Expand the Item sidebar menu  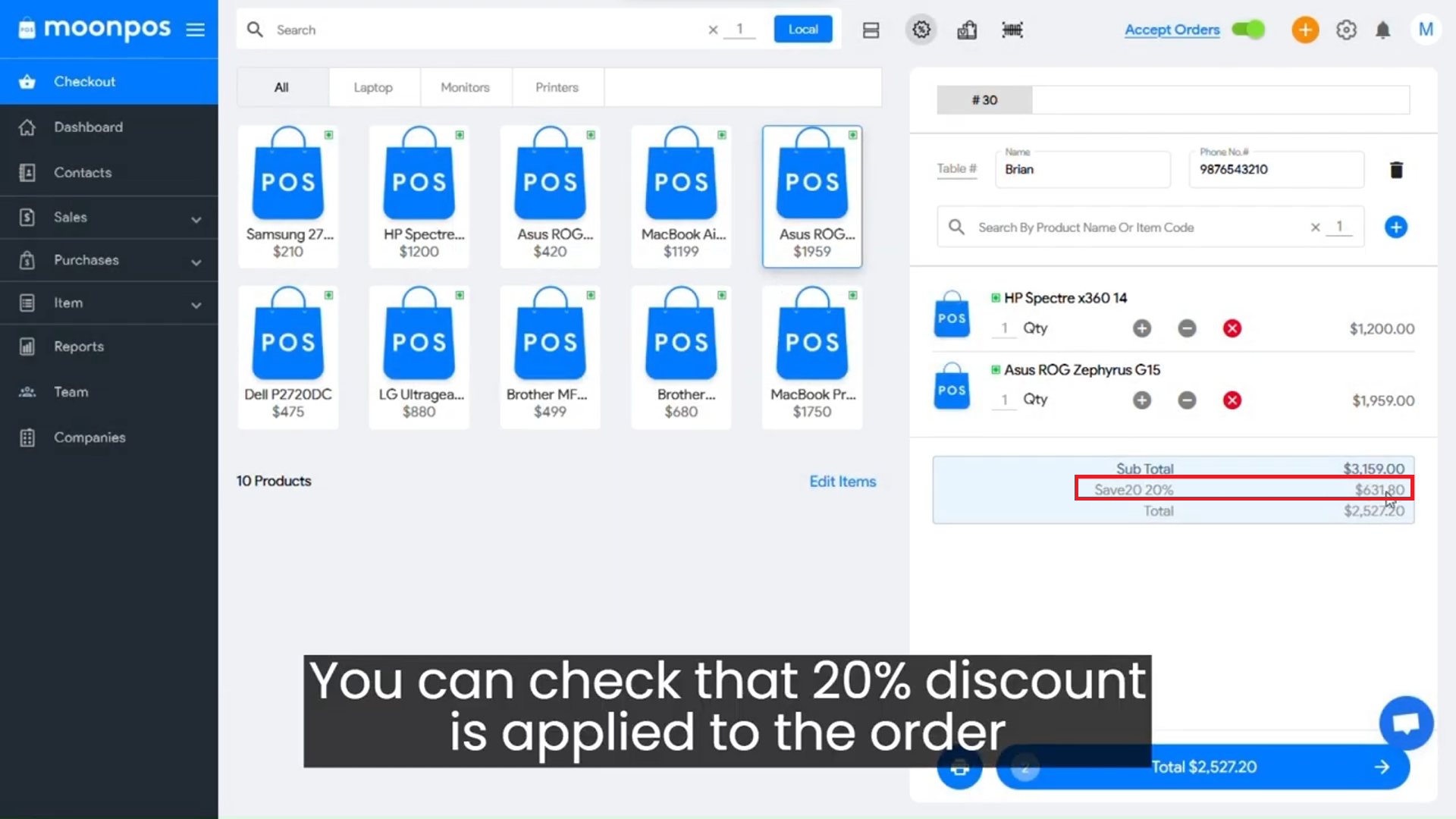coord(109,303)
